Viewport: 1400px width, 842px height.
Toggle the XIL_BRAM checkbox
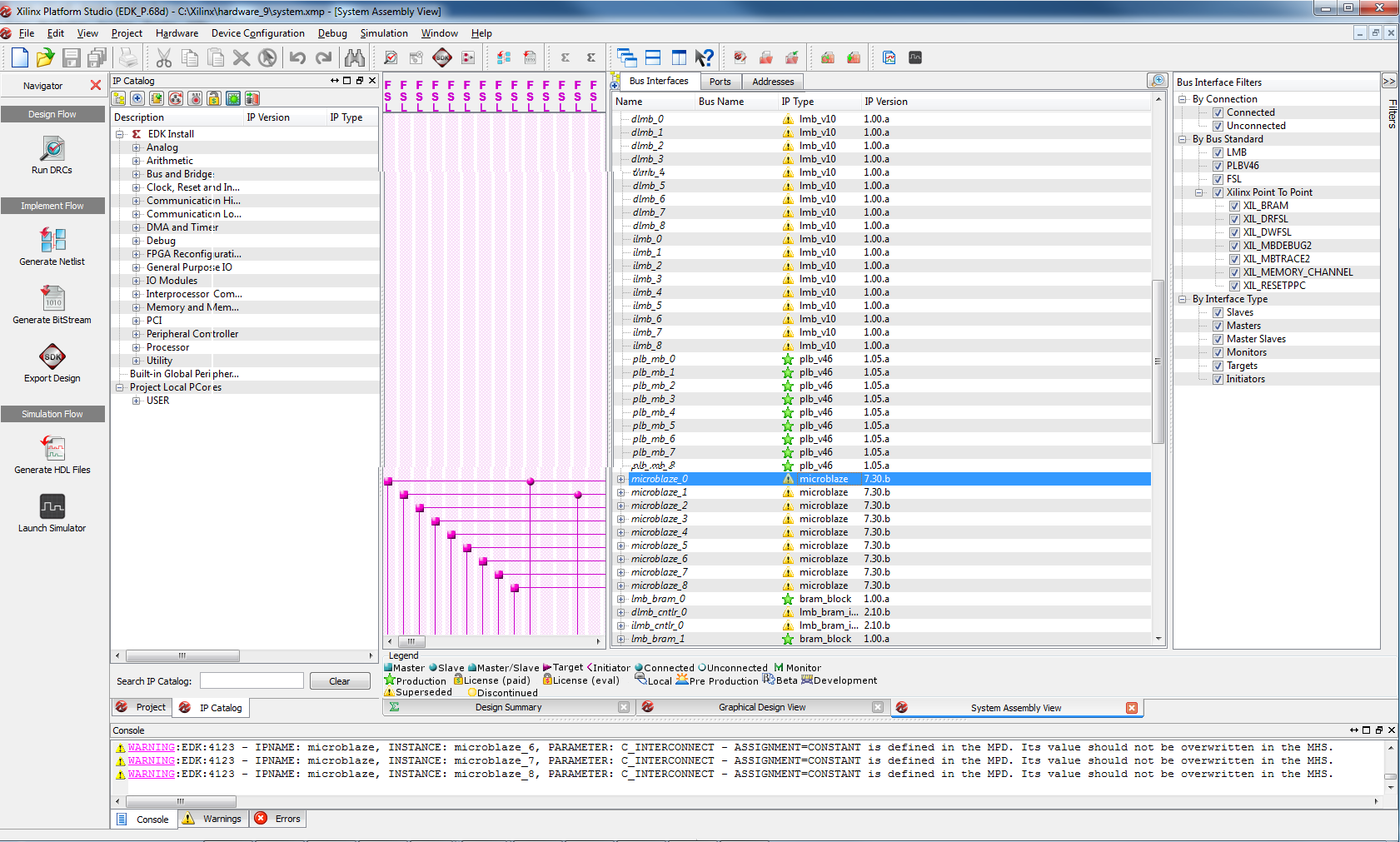(x=1234, y=206)
